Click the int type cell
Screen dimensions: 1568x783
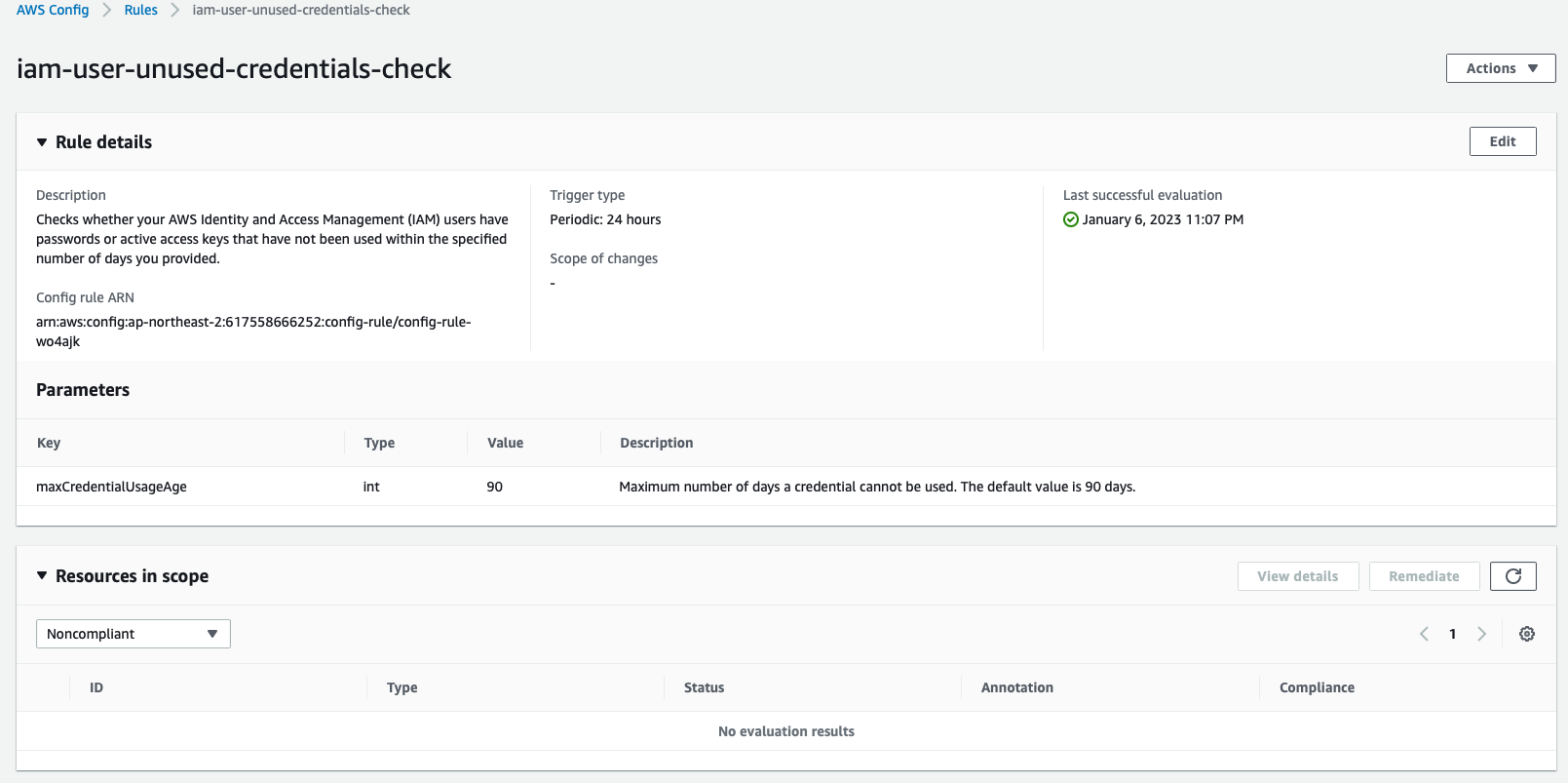pyautogui.click(x=371, y=487)
